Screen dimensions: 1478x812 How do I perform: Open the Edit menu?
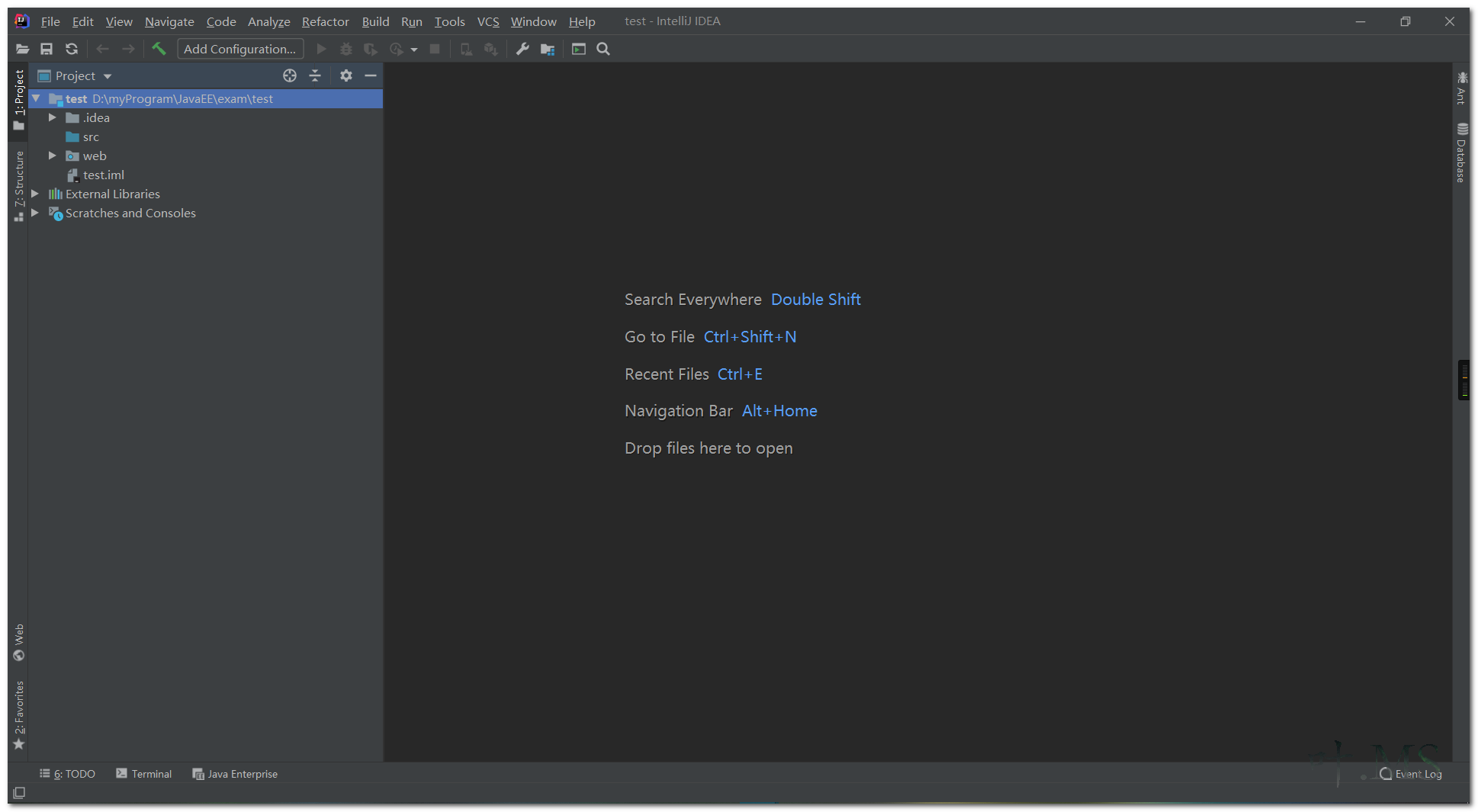(83, 21)
